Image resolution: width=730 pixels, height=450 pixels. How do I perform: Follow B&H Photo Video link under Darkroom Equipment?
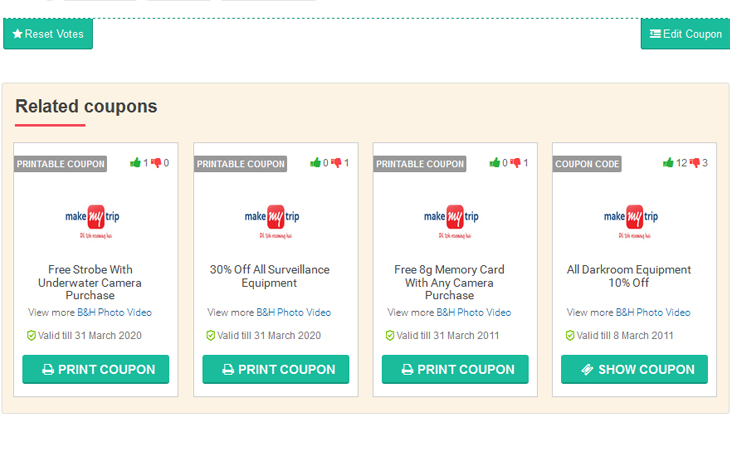point(653,312)
